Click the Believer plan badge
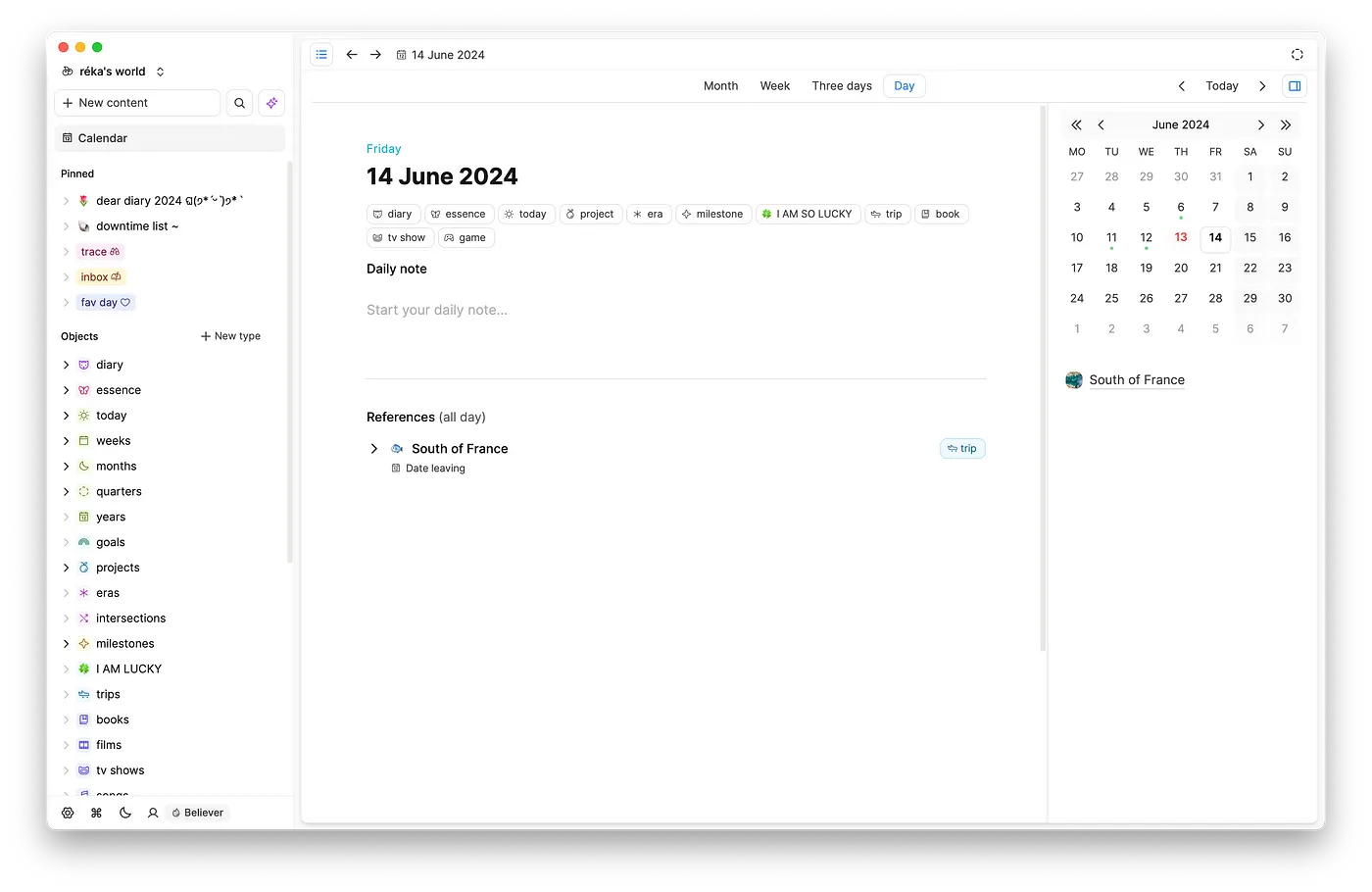This screenshot has width=1372, height=892. coord(198,813)
